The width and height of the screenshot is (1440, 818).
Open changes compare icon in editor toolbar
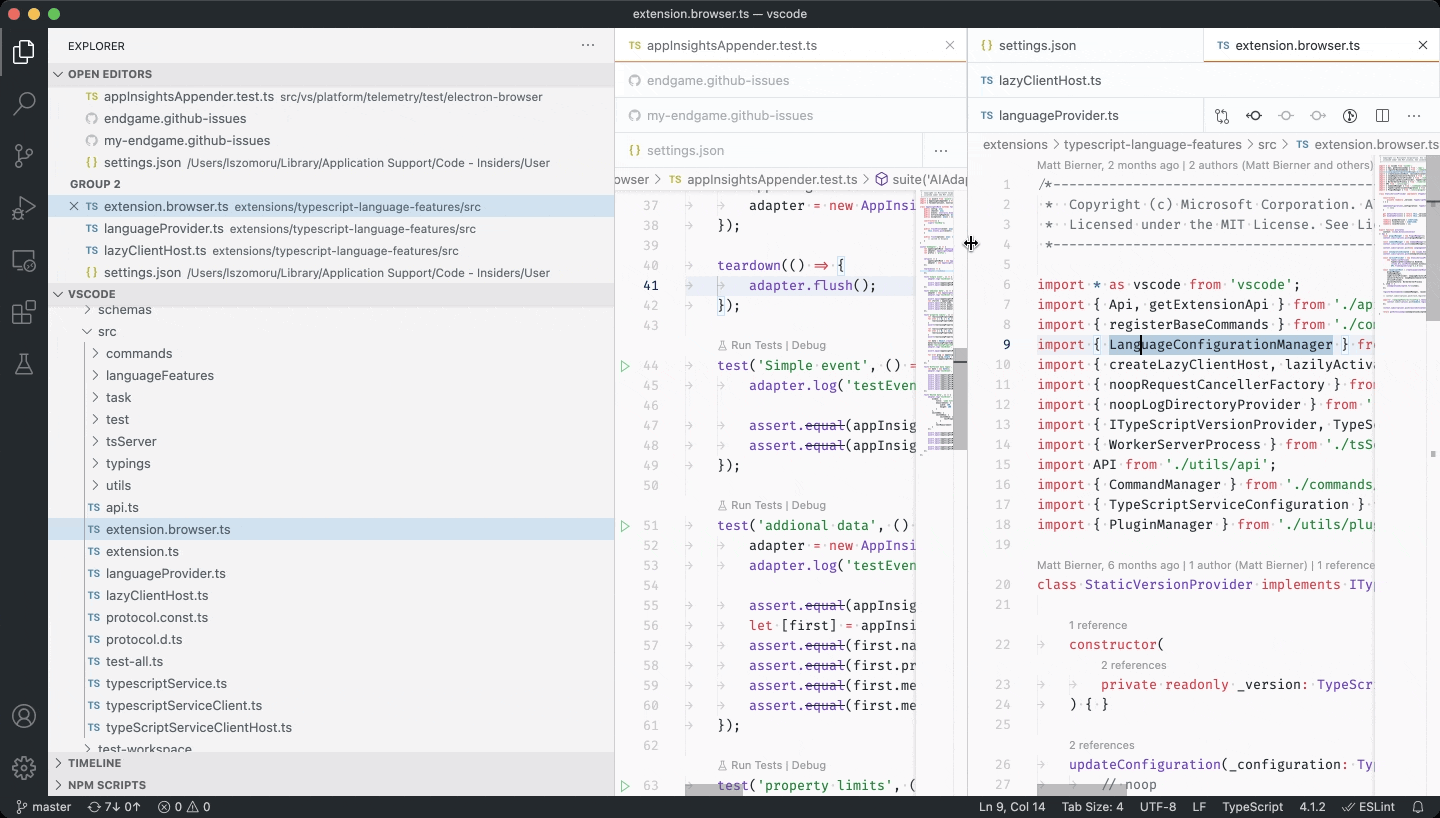1222,116
